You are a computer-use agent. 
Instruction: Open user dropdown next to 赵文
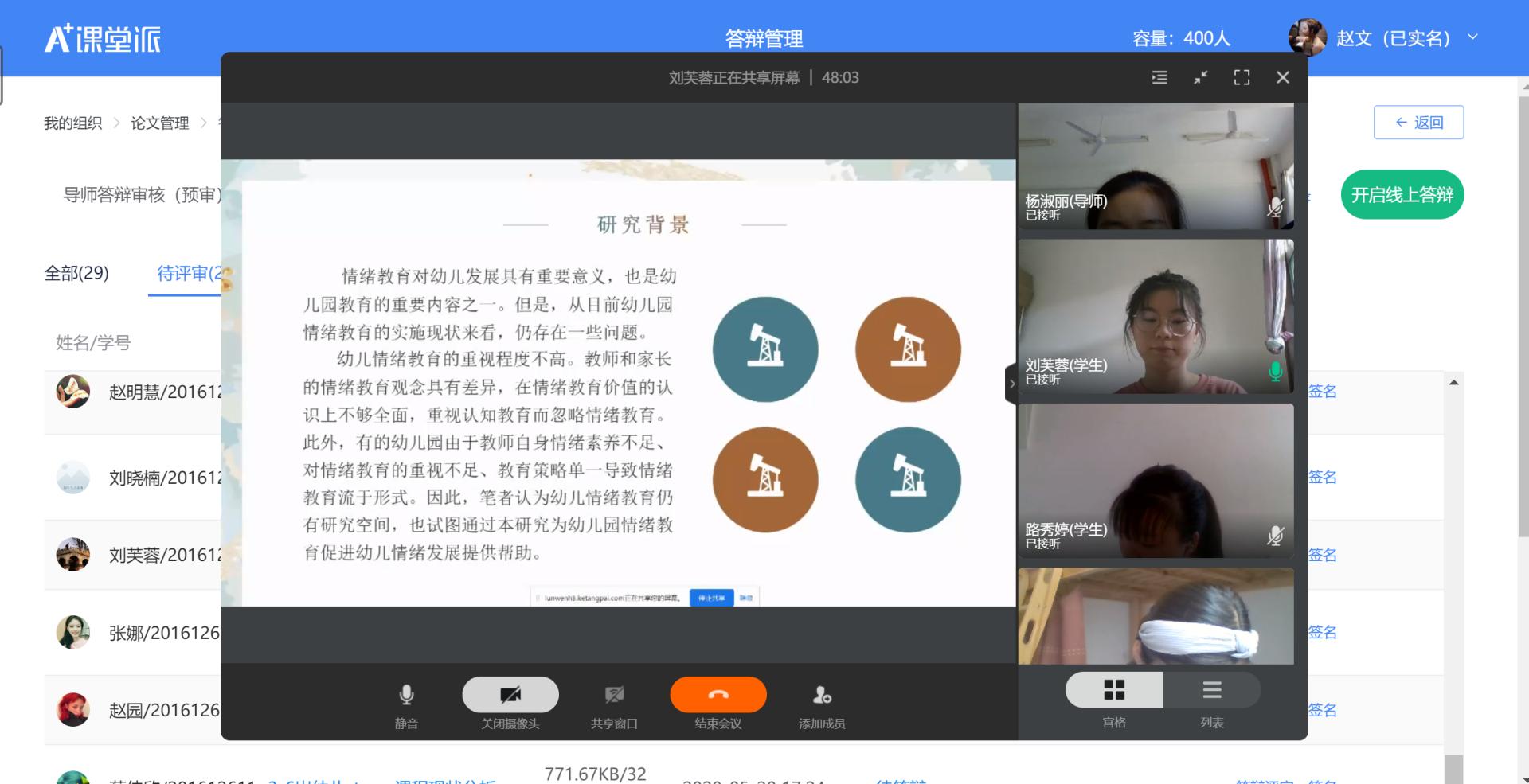[x=1472, y=37]
